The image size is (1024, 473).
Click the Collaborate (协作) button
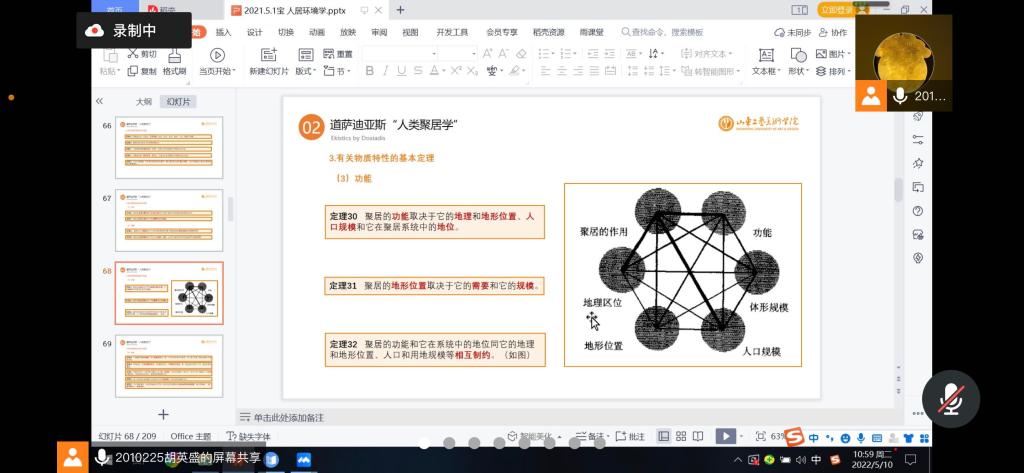[x=832, y=32]
